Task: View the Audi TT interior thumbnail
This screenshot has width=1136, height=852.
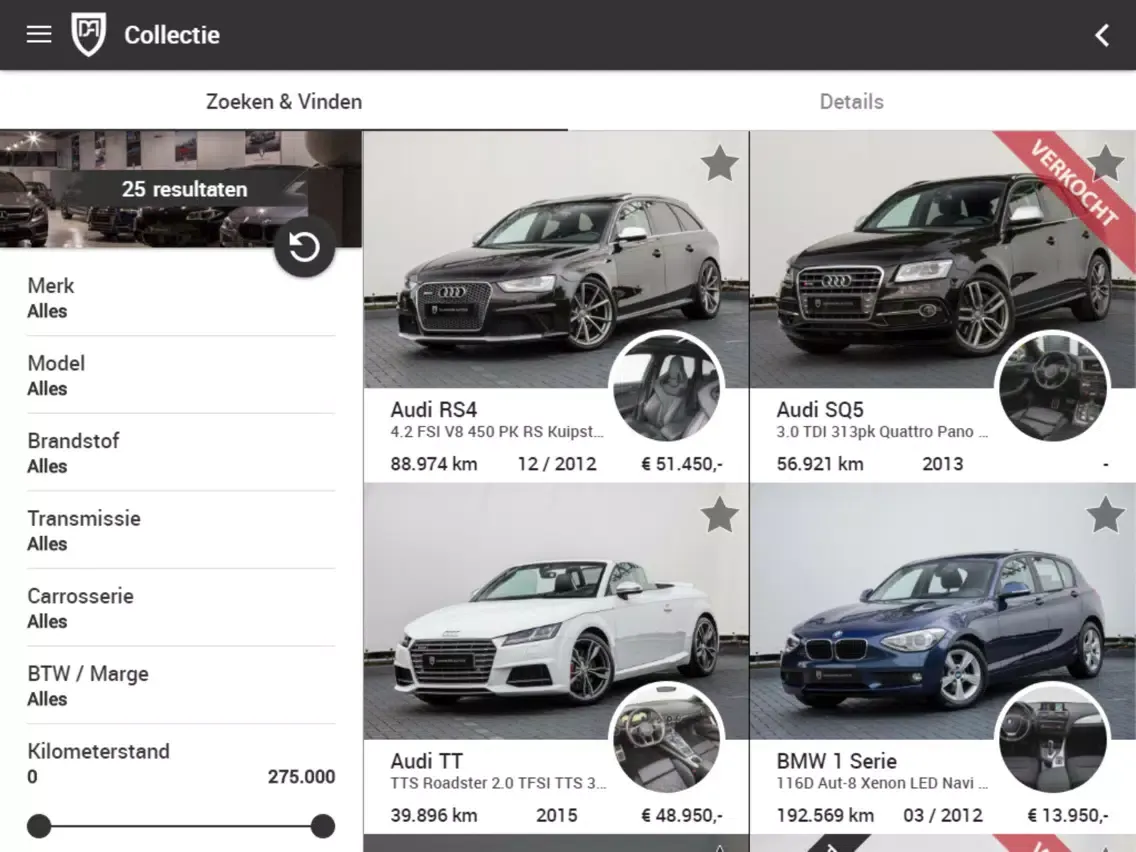Action: [x=667, y=738]
